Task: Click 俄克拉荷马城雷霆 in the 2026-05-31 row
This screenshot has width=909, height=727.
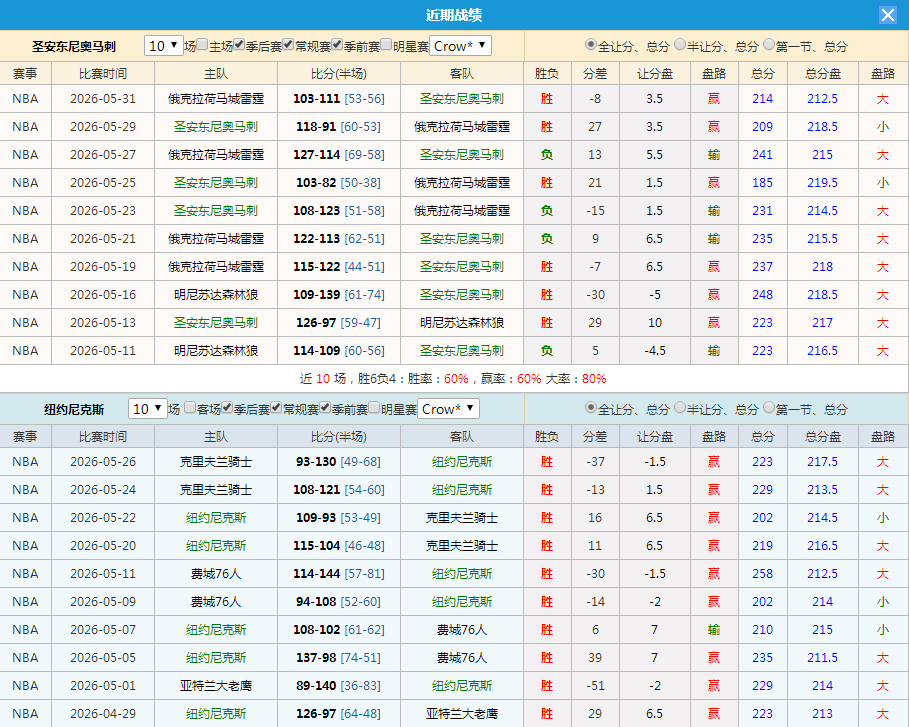Action: click(216, 99)
